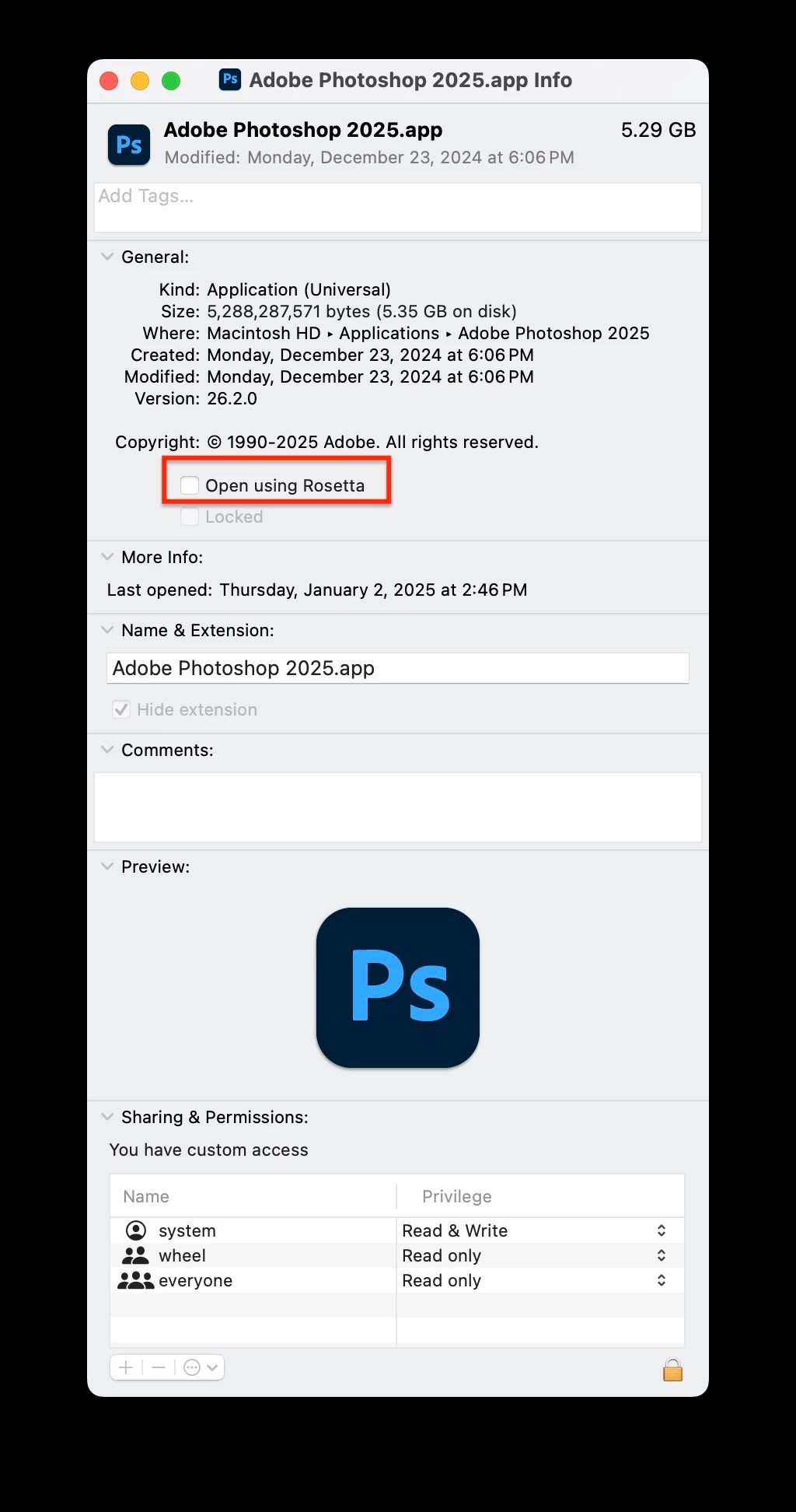Click the everyone group icon

tap(135, 1280)
